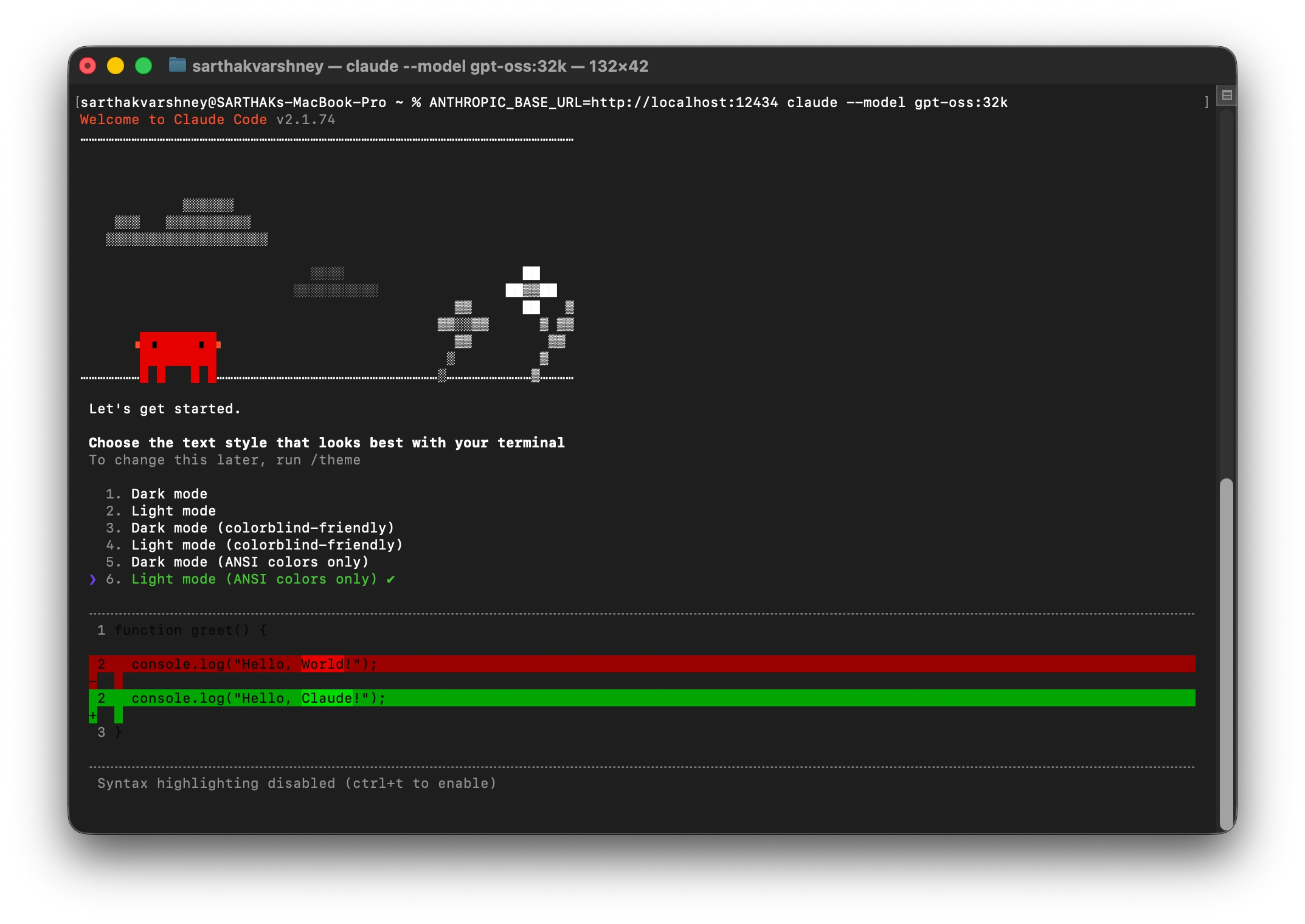
Task: Pick Dark mode (ANSI colors only)
Action: pos(237,562)
